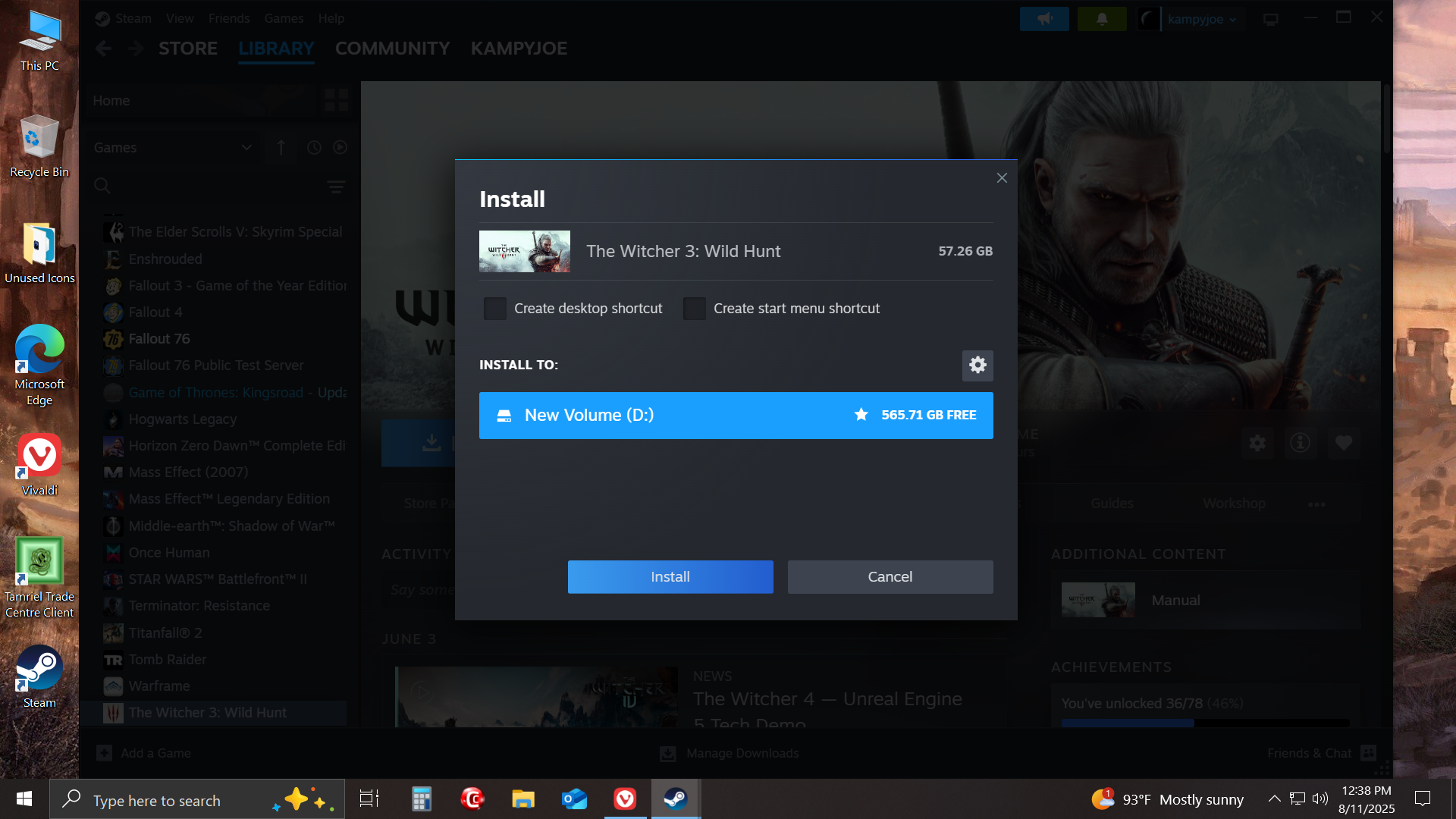Click ready-to-play filter icon
Viewport: 1456px width, 819px height.
340,148
